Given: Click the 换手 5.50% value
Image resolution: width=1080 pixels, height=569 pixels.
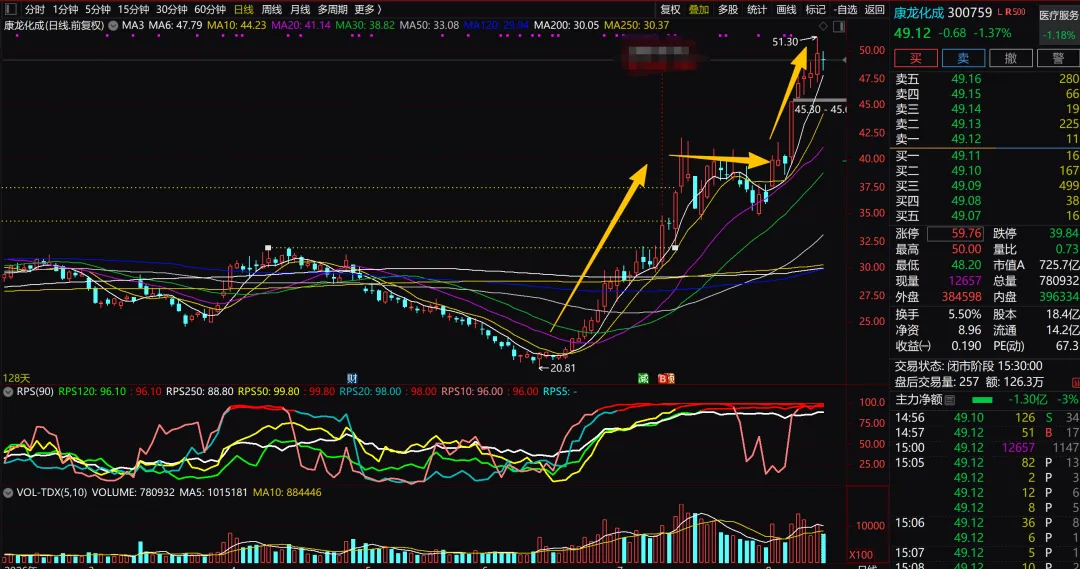Looking at the screenshot, I should (x=965, y=315).
